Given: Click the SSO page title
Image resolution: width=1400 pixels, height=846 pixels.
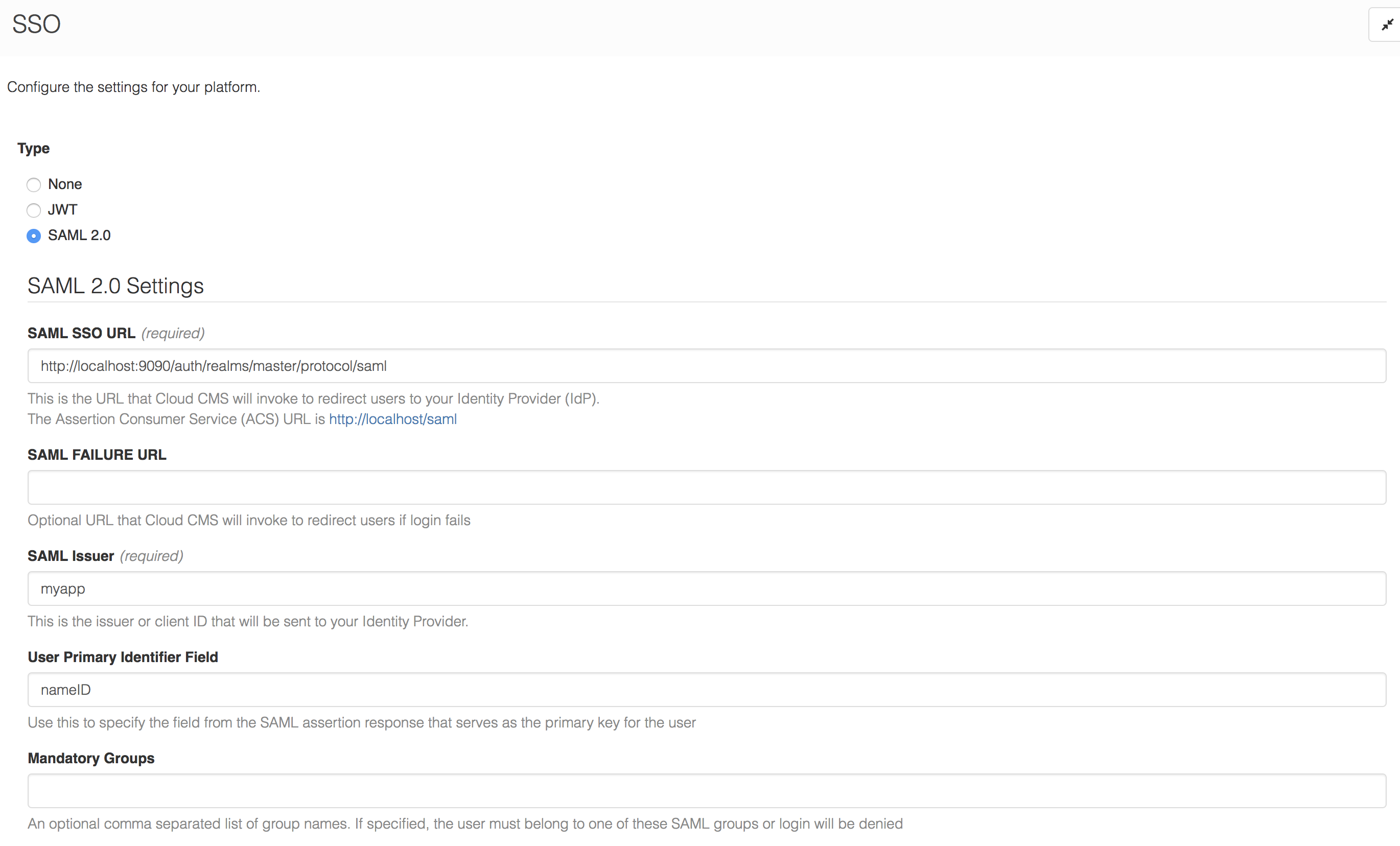Looking at the screenshot, I should pos(36,25).
